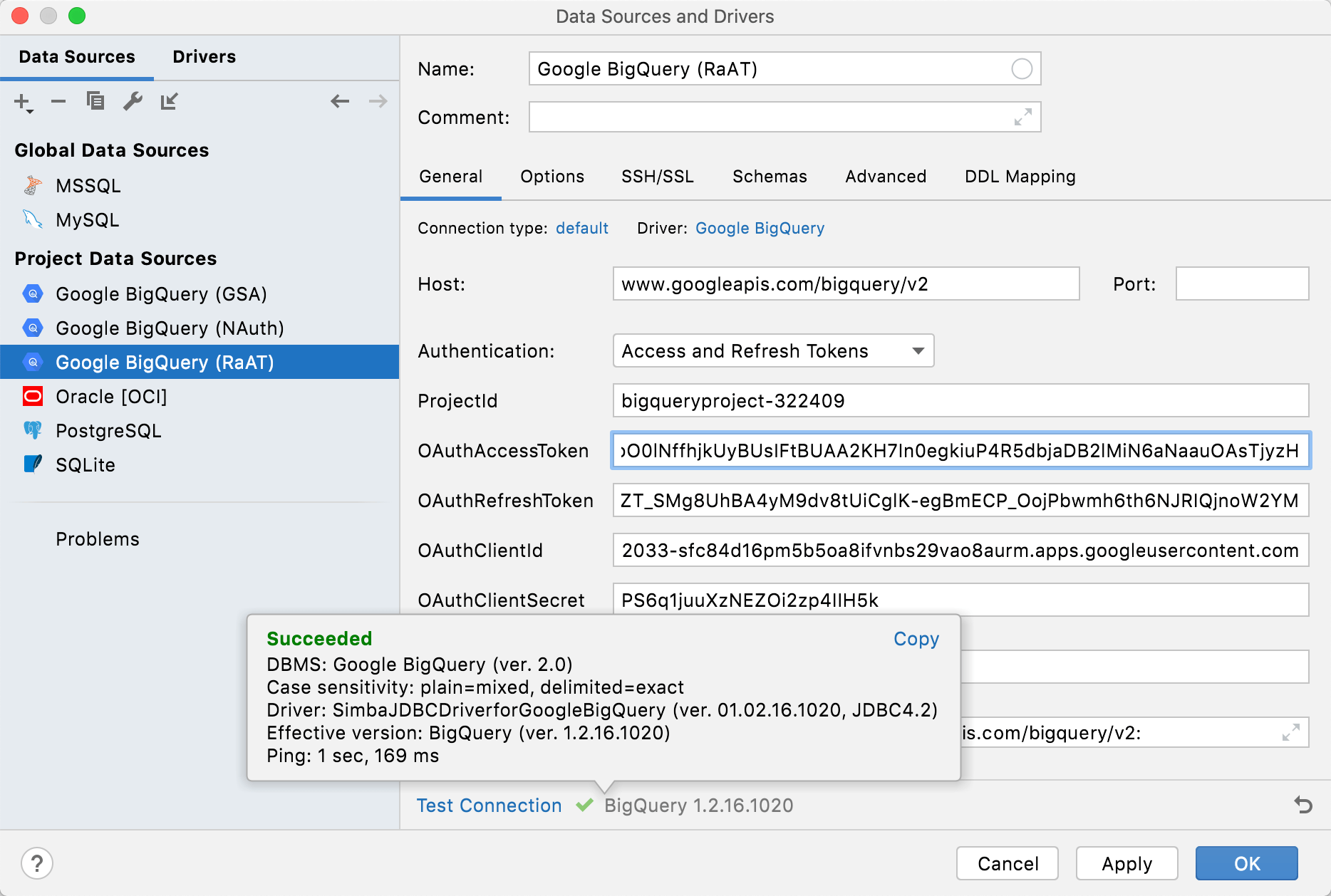Switch to the SSH/SSL tab

(x=657, y=177)
